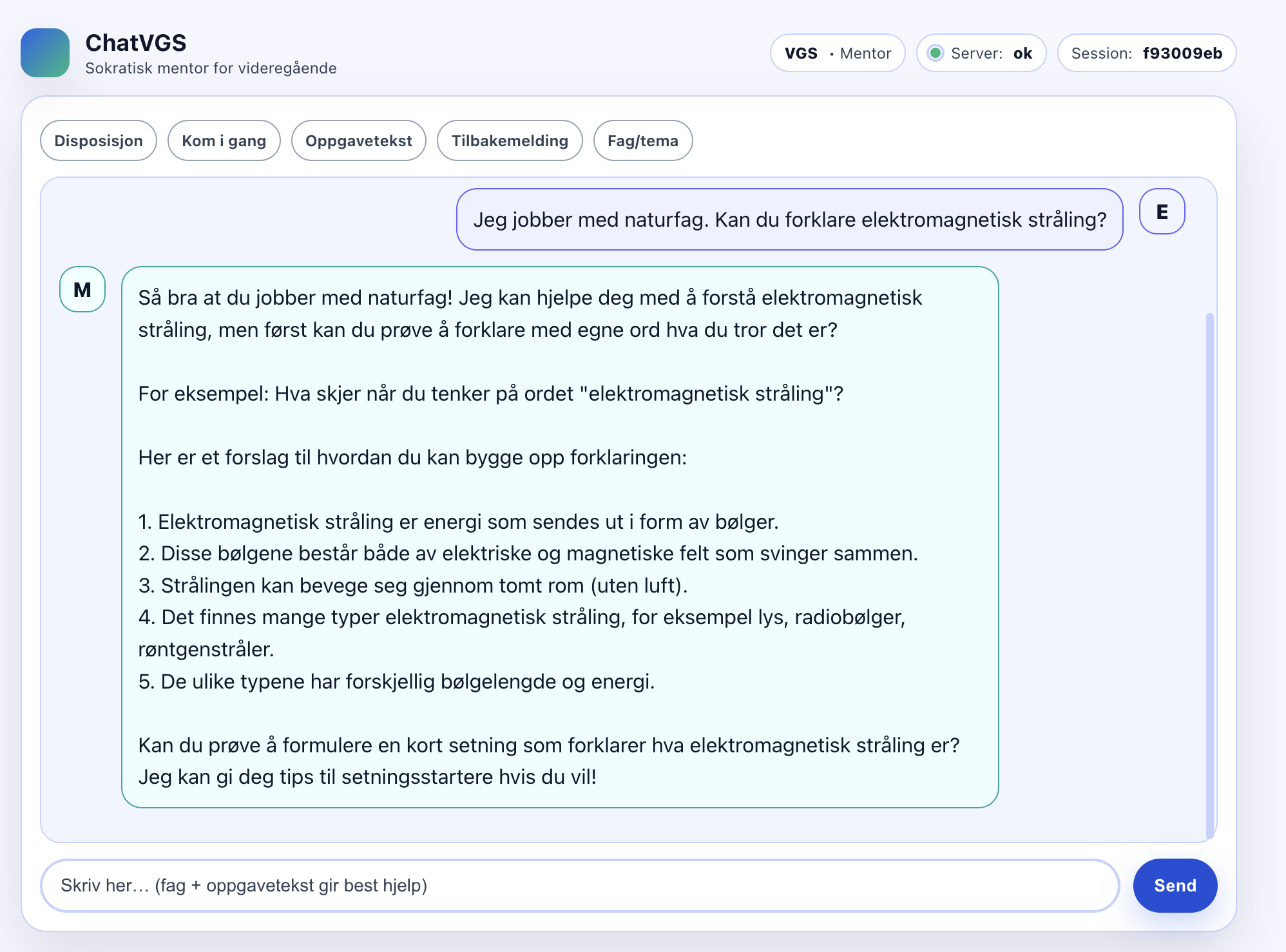
Task: Open the Oppgavetekst helper
Action: coord(358,140)
